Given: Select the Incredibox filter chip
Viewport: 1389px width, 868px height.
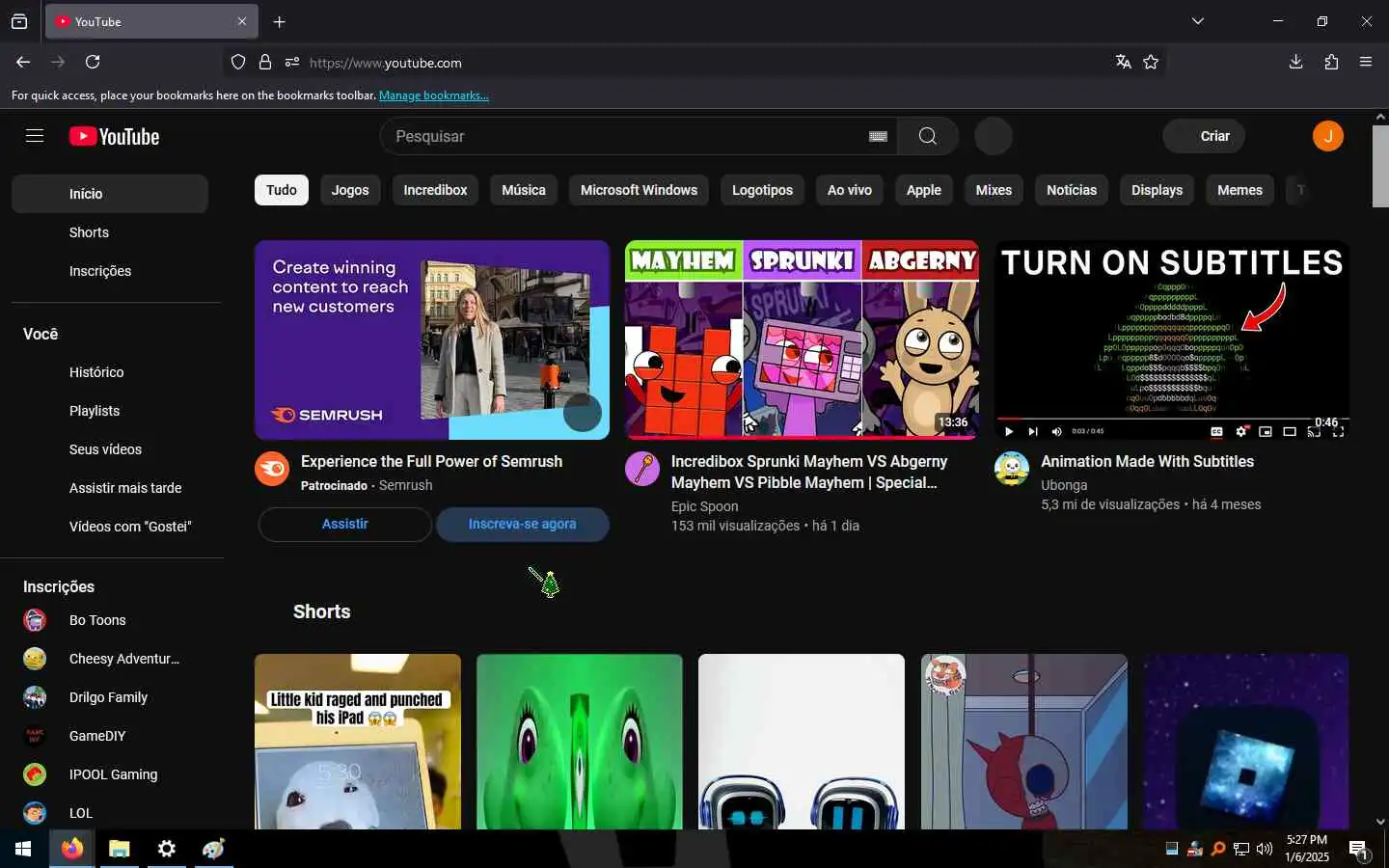Looking at the screenshot, I should (435, 190).
